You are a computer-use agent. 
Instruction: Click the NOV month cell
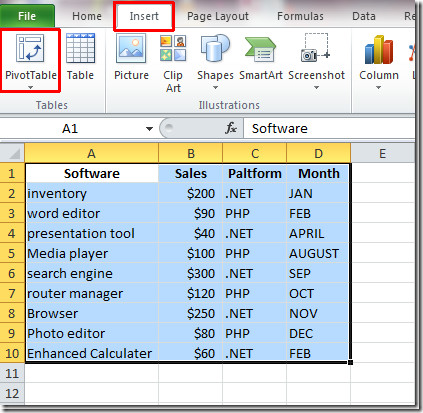pos(318,313)
